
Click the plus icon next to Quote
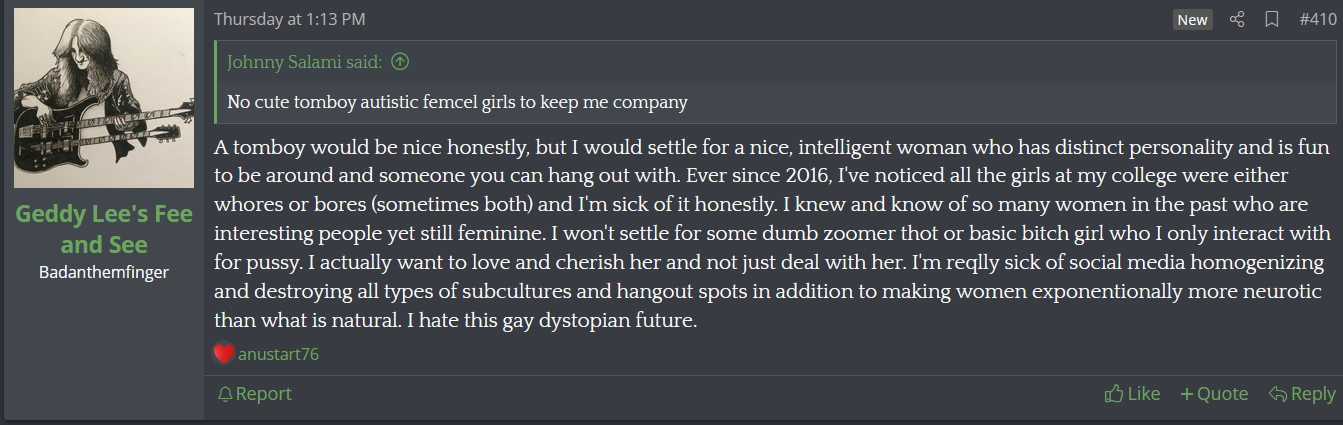(1187, 394)
